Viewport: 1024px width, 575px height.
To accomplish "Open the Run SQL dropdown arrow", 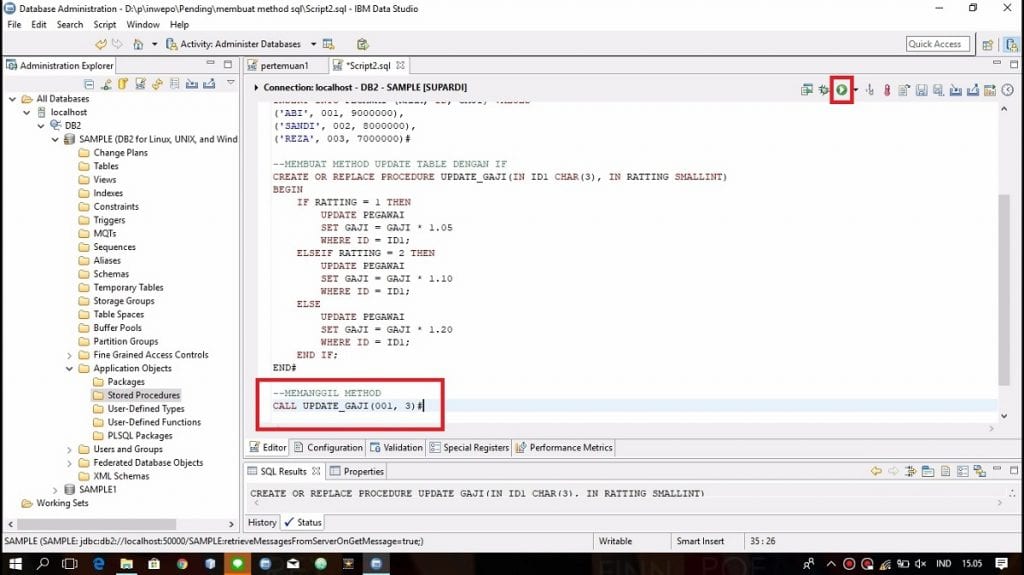I will [856, 90].
